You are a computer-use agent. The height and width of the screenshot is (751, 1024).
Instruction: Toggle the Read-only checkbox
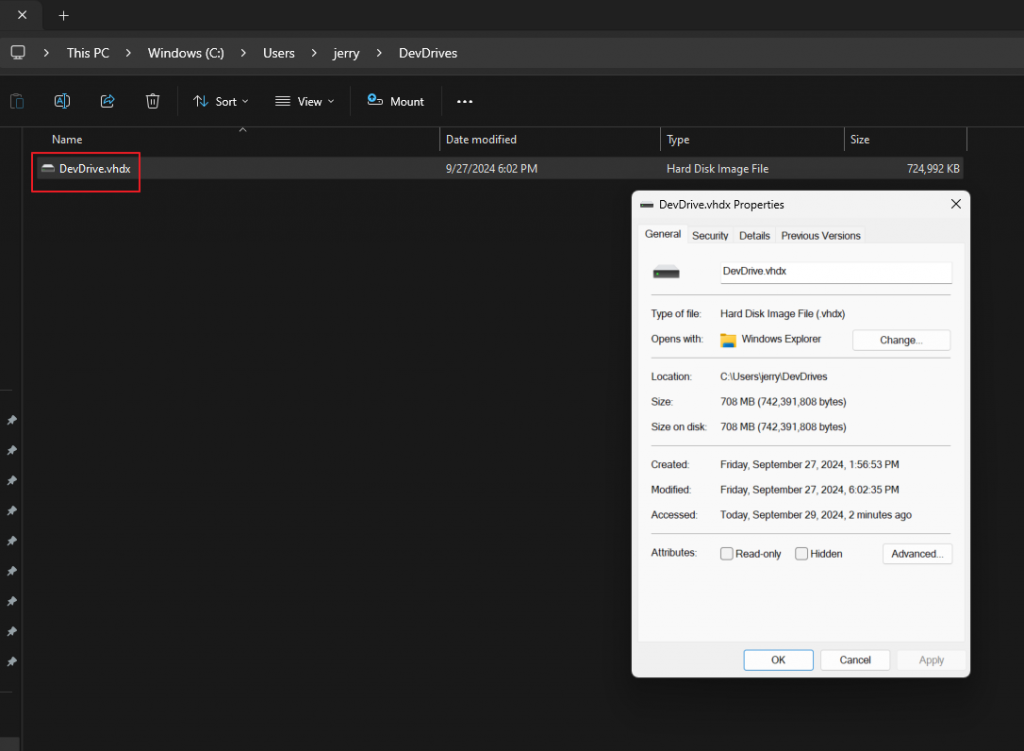726,553
